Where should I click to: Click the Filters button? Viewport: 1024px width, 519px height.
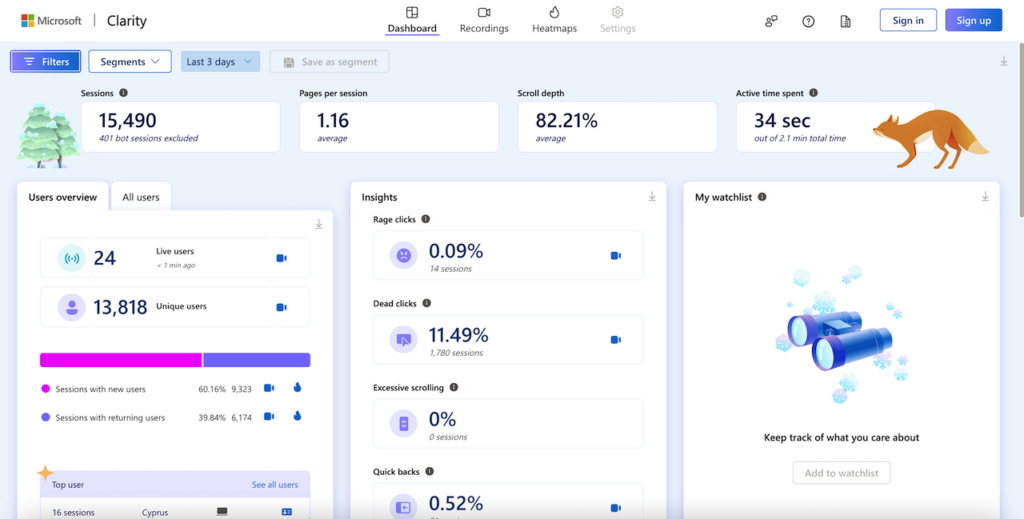45,62
